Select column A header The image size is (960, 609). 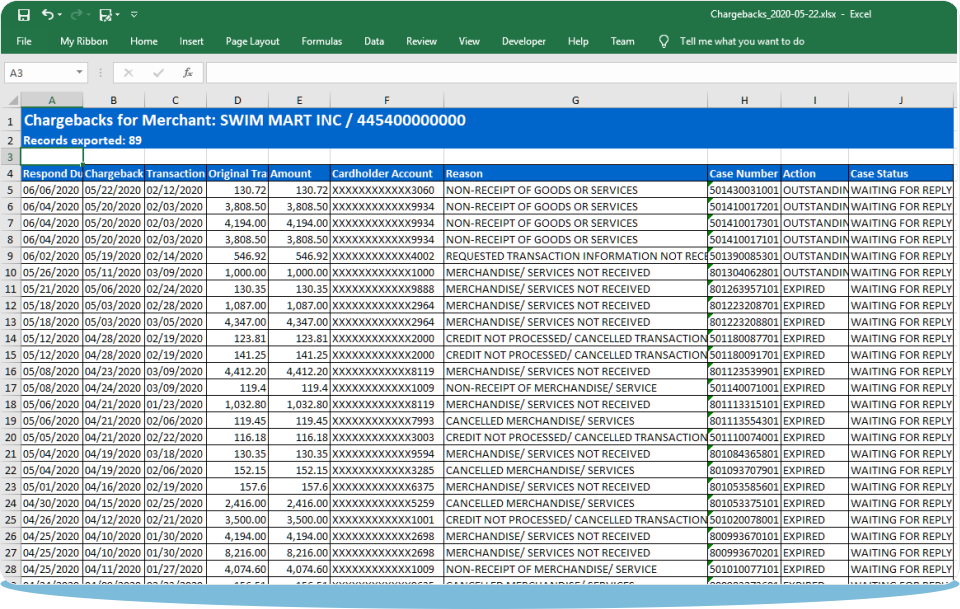(x=52, y=100)
